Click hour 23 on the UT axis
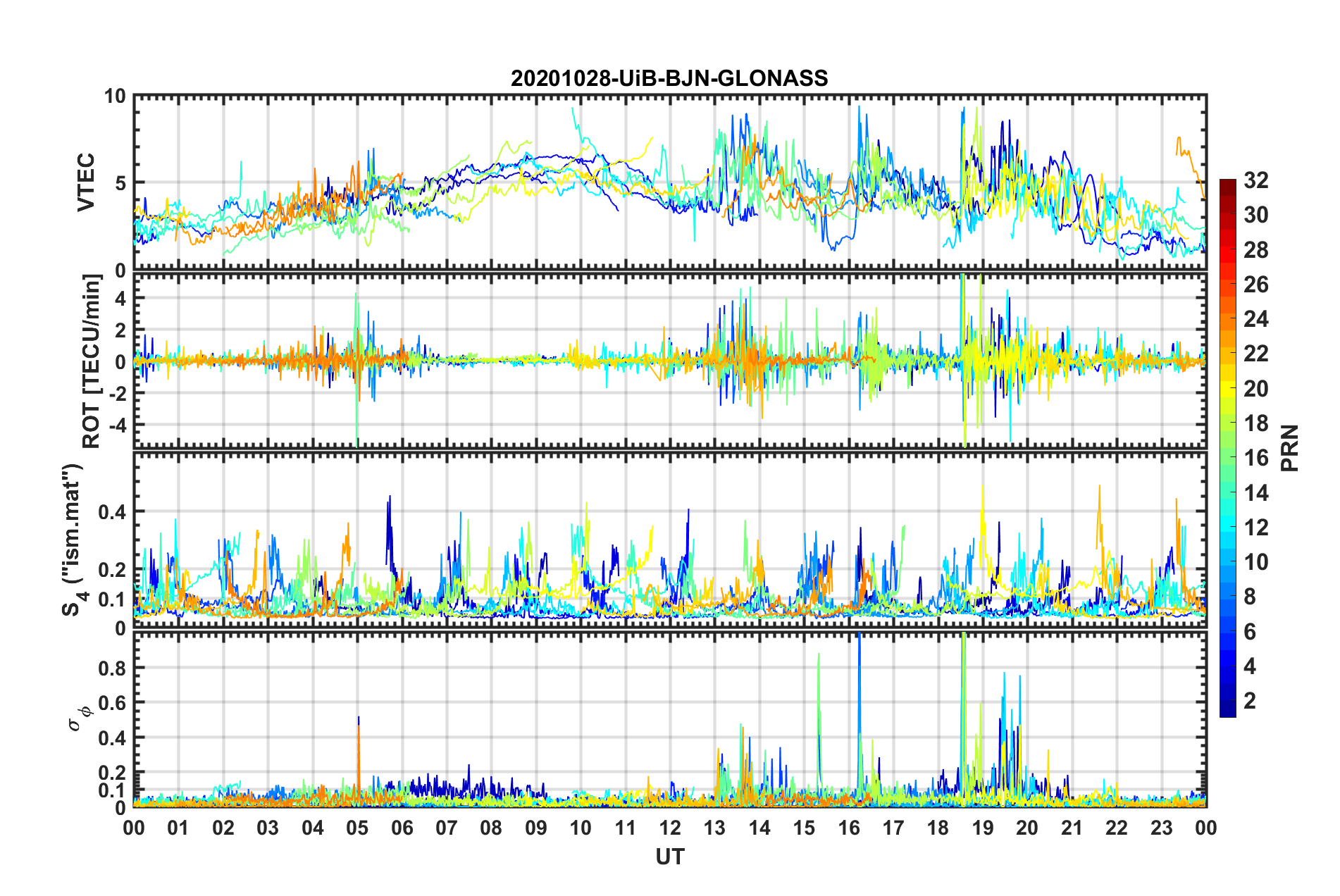The image size is (1340, 896). (1162, 828)
